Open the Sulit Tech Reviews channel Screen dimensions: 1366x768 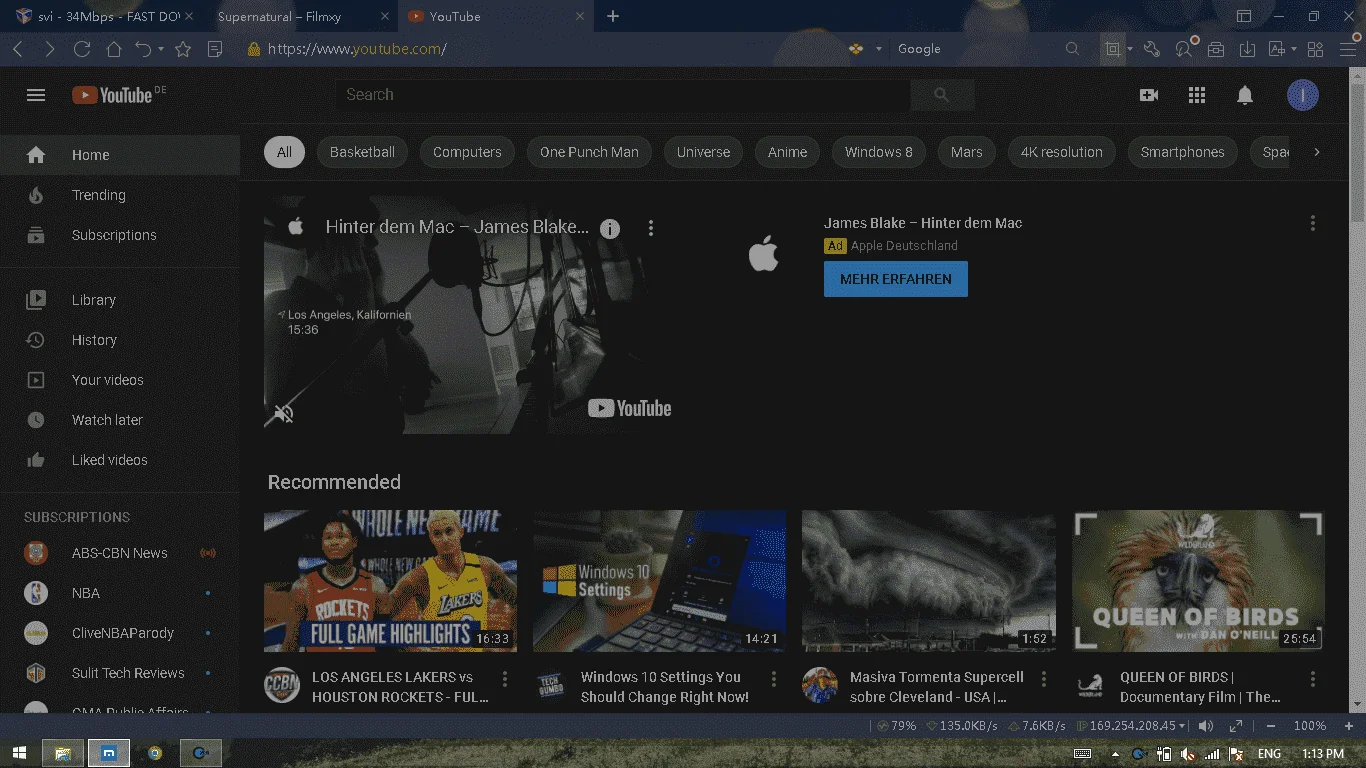point(120,673)
